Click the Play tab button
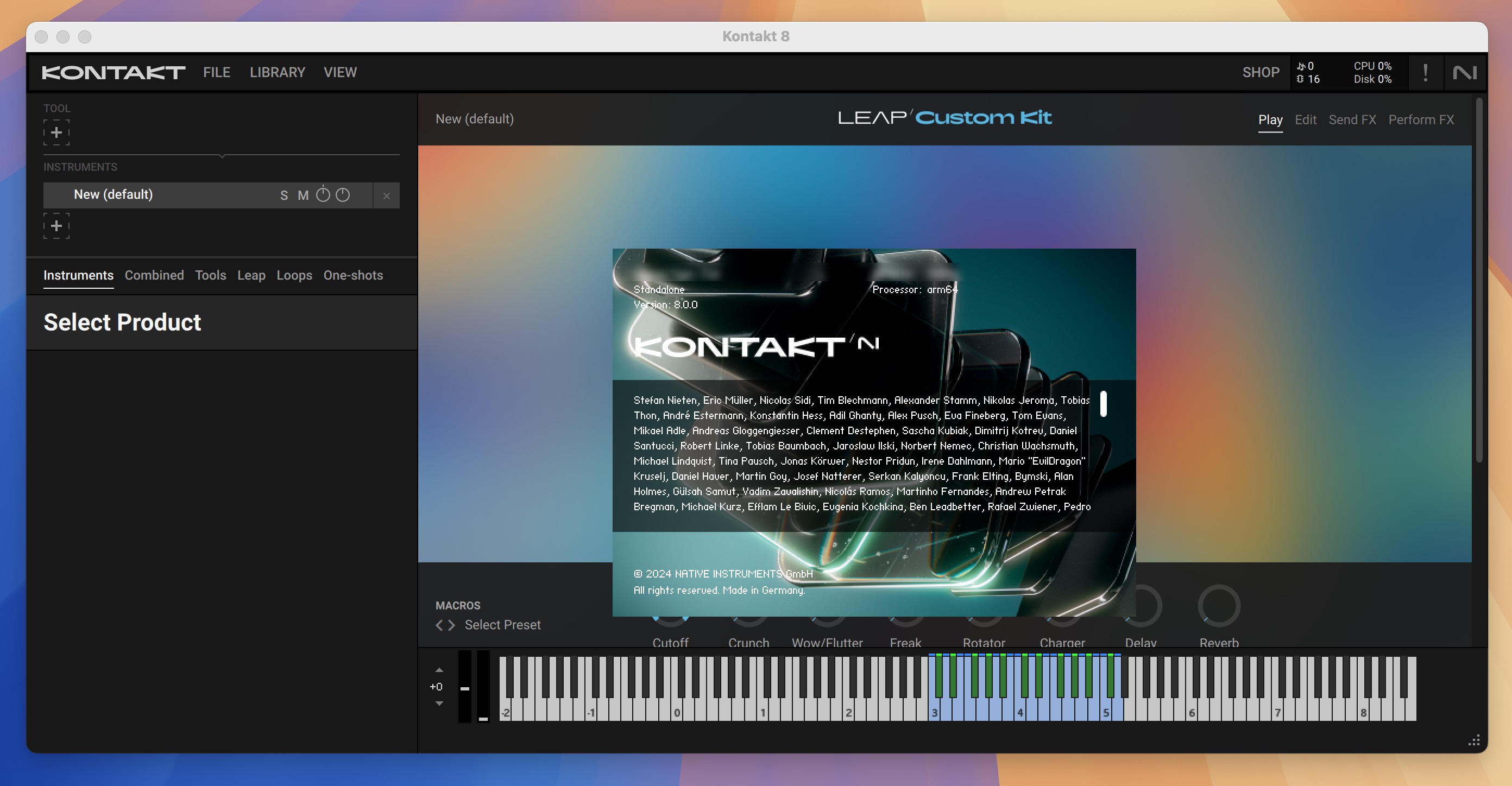 [x=1270, y=119]
